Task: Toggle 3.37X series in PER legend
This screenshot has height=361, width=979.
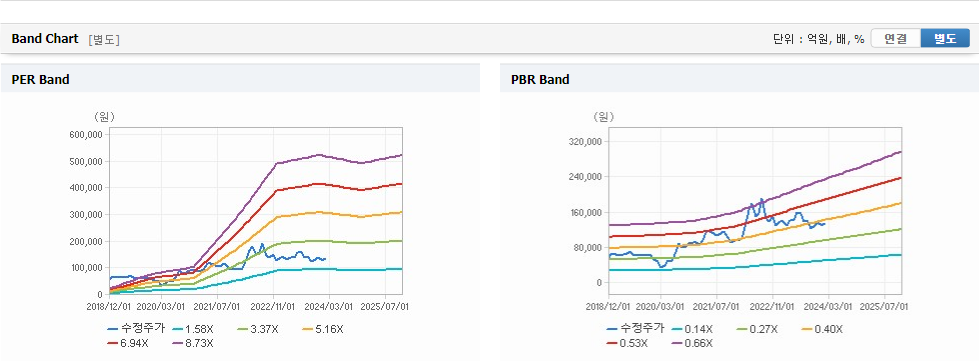Action: click(259, 329)
